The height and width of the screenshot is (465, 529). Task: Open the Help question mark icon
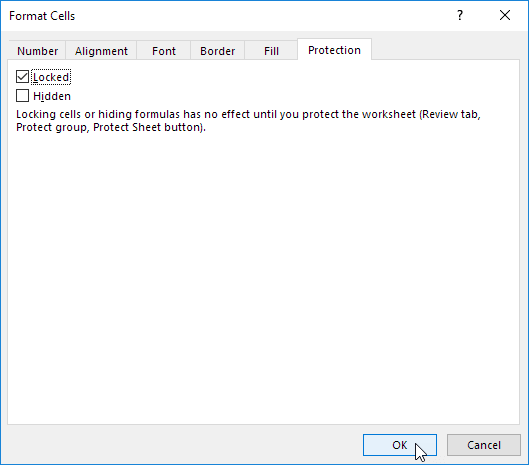[x=460, y=15]
